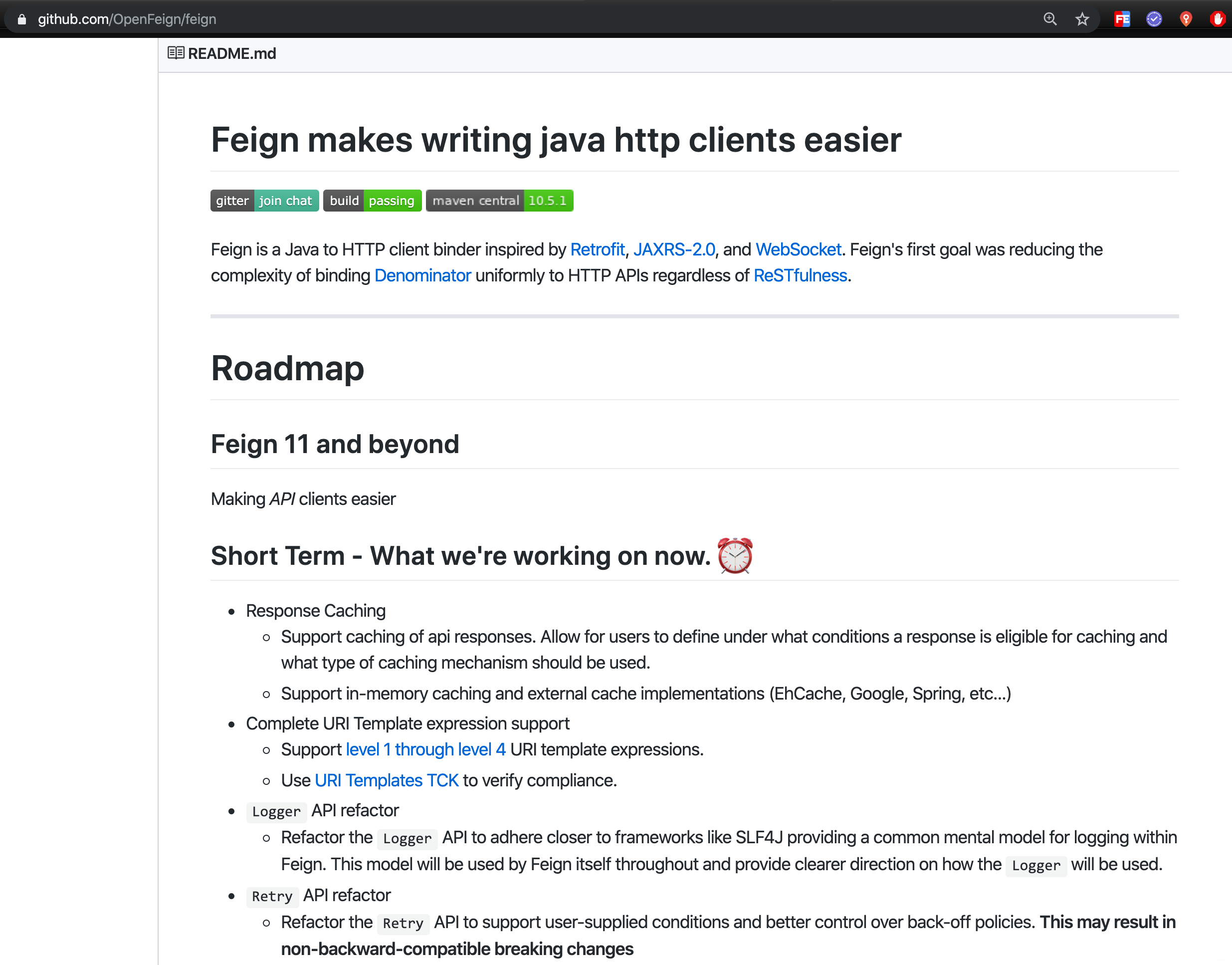Bookmark this page with the star icon

point(1082,19)
